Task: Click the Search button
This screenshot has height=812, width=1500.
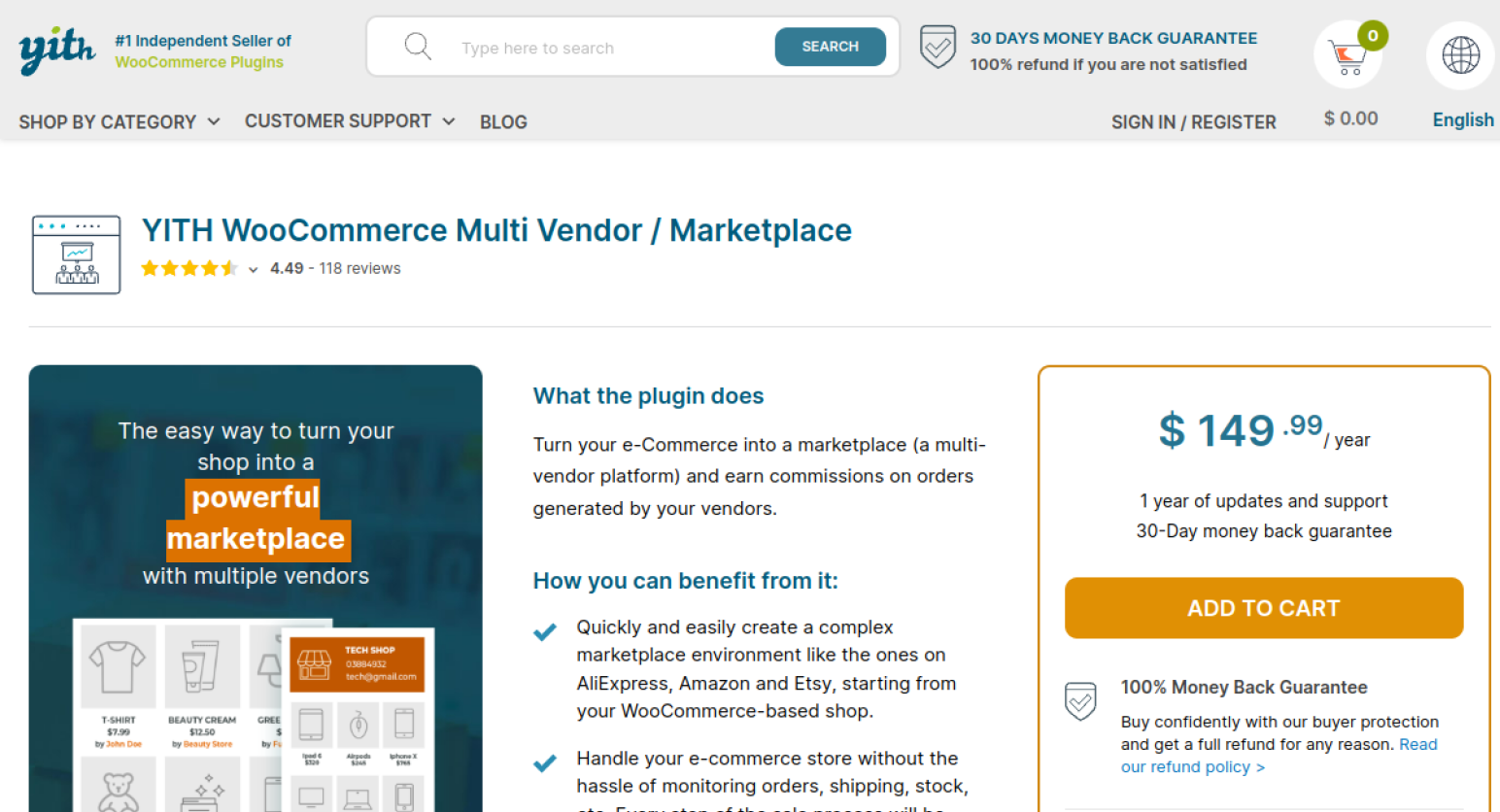Action: (x=830, y=47)
